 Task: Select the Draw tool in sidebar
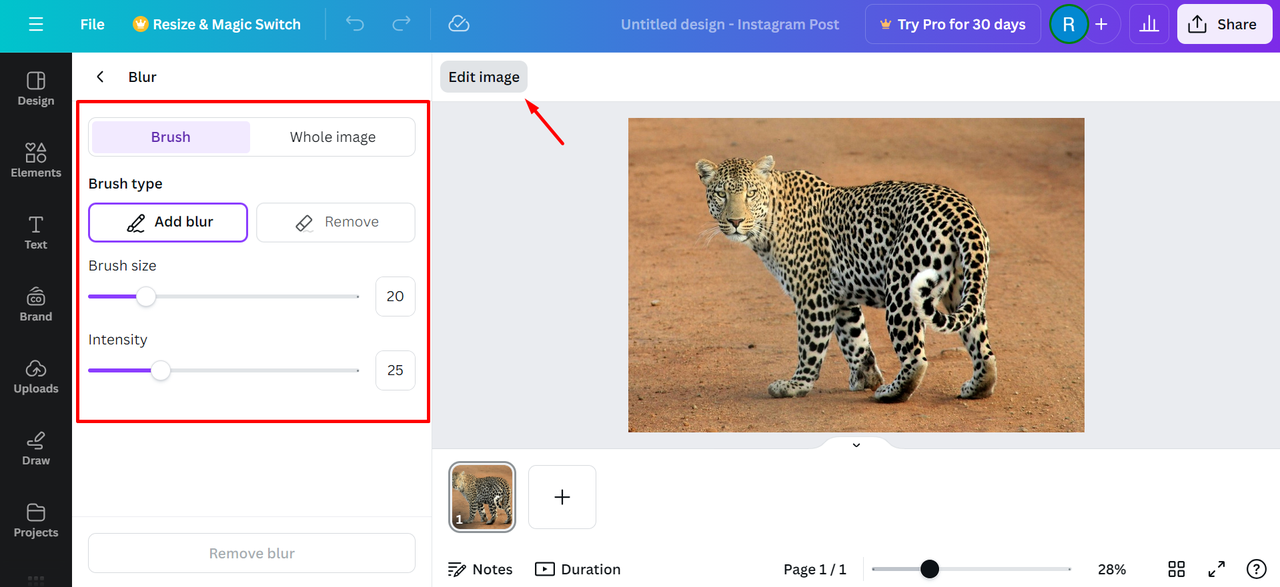36,447
